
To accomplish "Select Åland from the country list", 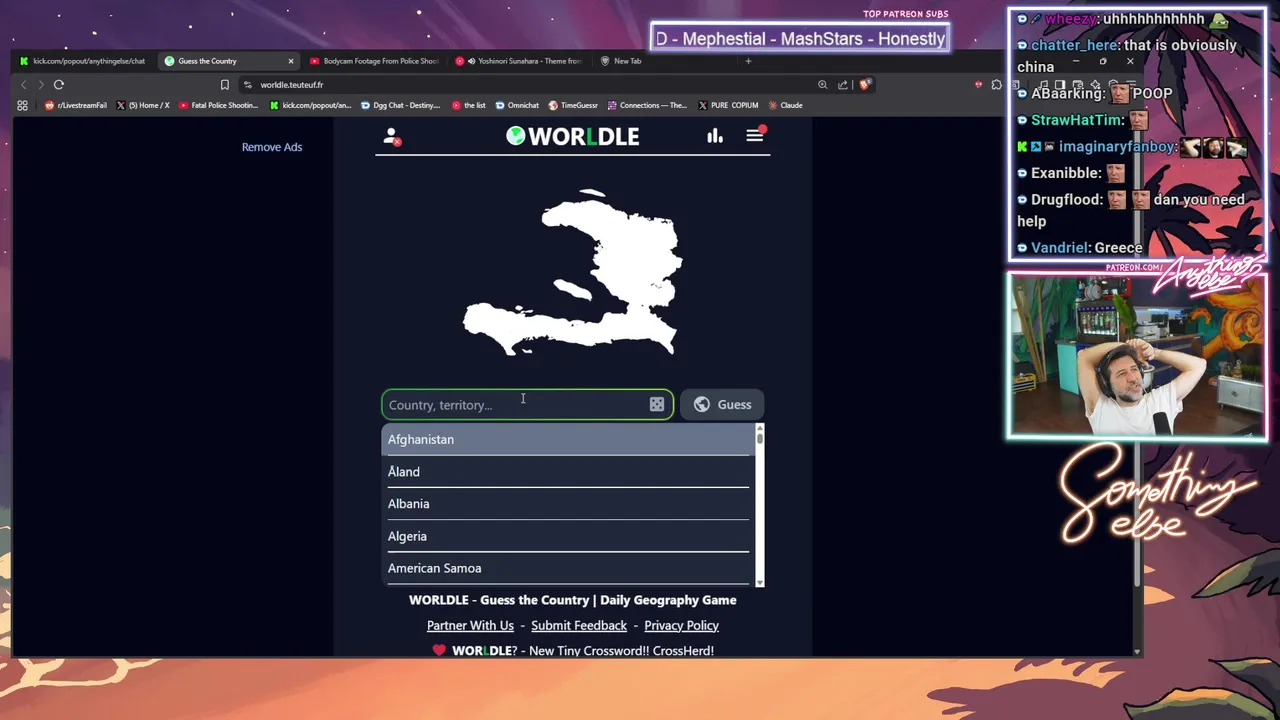I will pyautogui.click(x=568, y=472).
